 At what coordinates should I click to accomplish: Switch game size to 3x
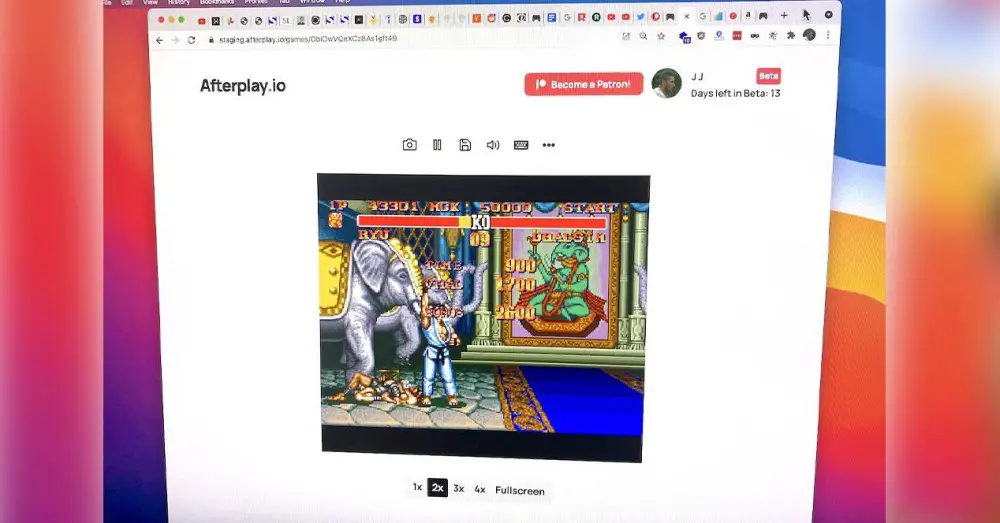coord(459,489)
